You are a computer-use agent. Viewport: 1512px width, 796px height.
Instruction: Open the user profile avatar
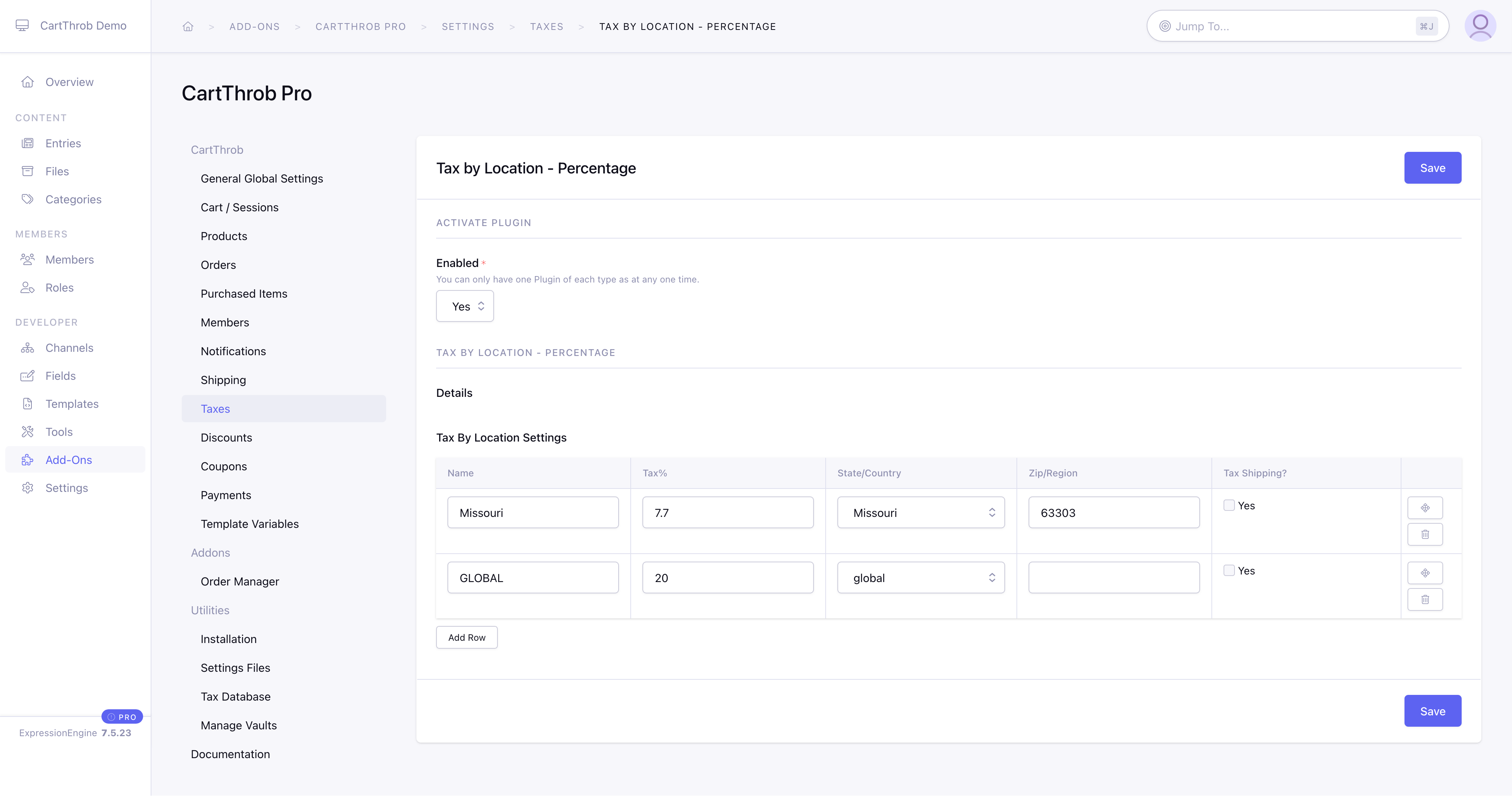pyautogui.click(x=1480, y=26)
